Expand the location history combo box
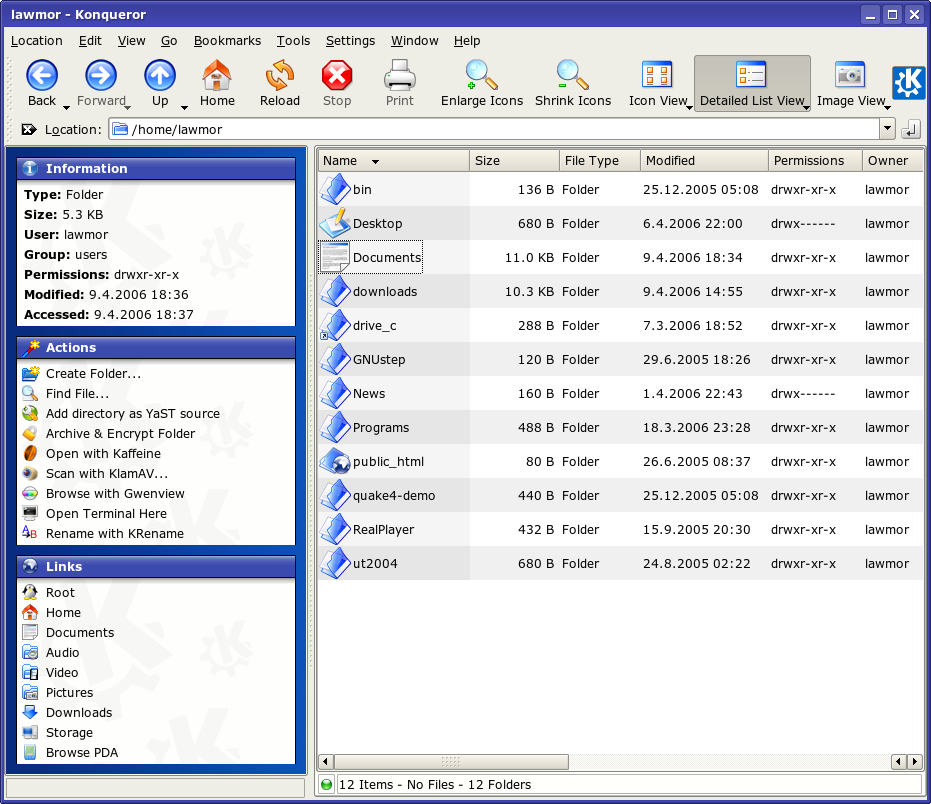The width and height of the screenshot is (931, 804). [x=887, y=128]
